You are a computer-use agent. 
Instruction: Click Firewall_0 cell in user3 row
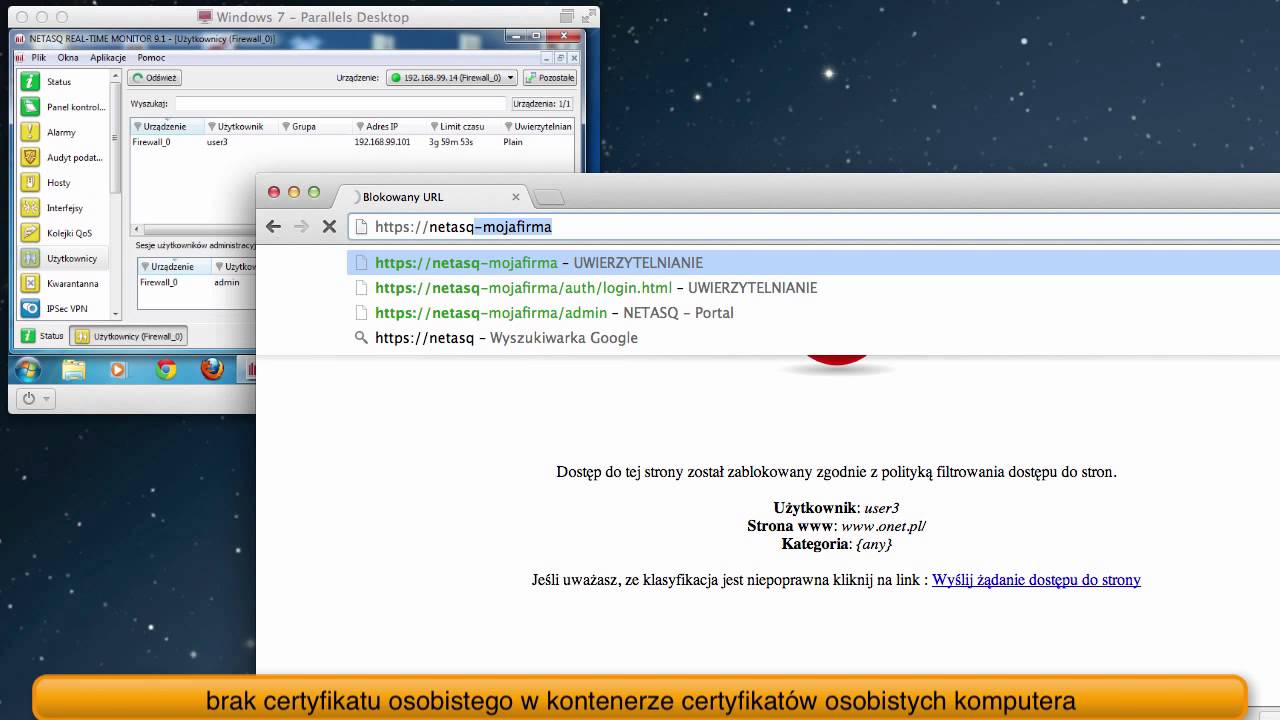pyautogui.click(x=152, y=142)
